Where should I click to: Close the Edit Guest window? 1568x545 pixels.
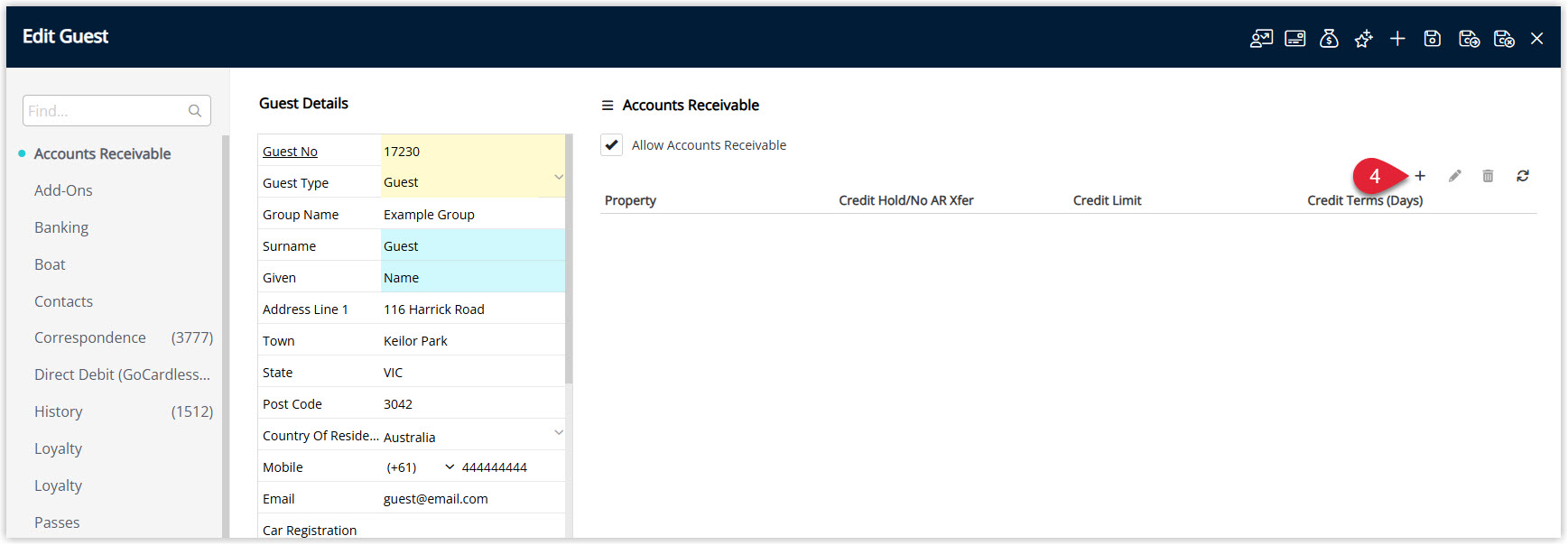[1537, 39]
